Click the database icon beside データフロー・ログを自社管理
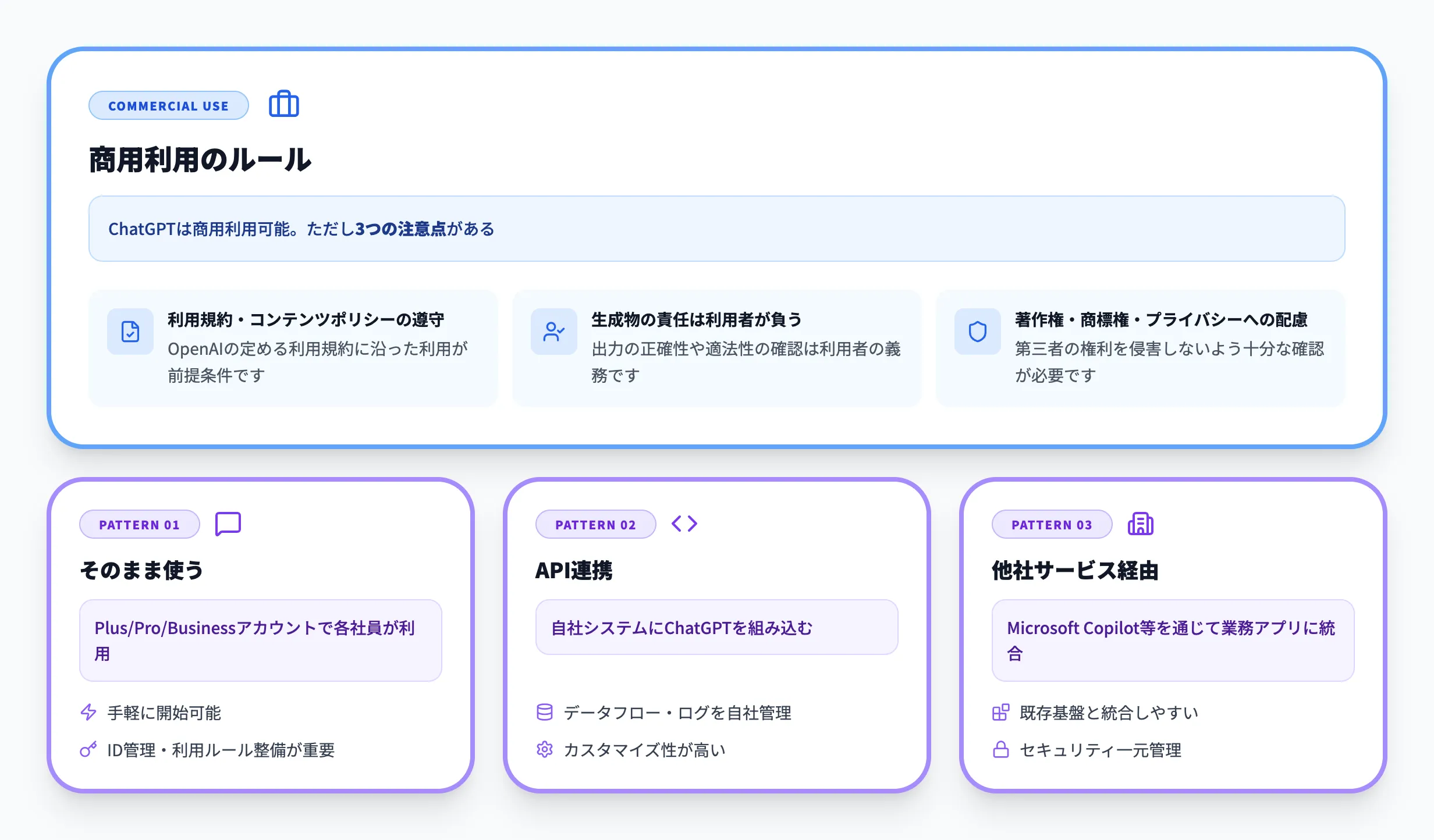Viewport: 1434px width, 840px height. 544,713
